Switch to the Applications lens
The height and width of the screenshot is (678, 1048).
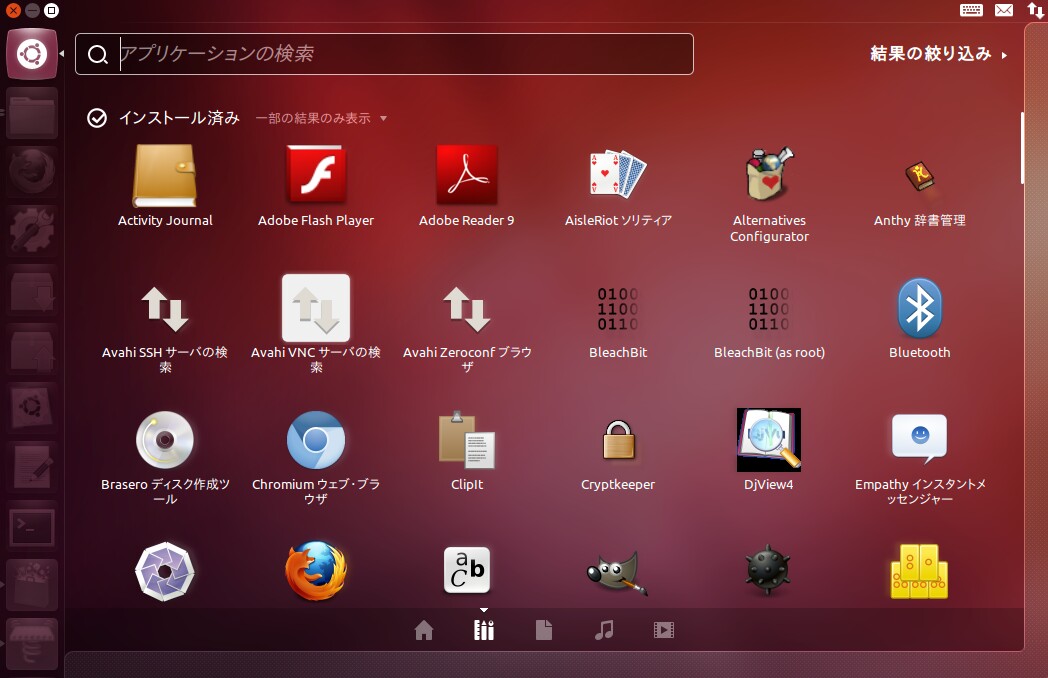click(x=484, y=630)
